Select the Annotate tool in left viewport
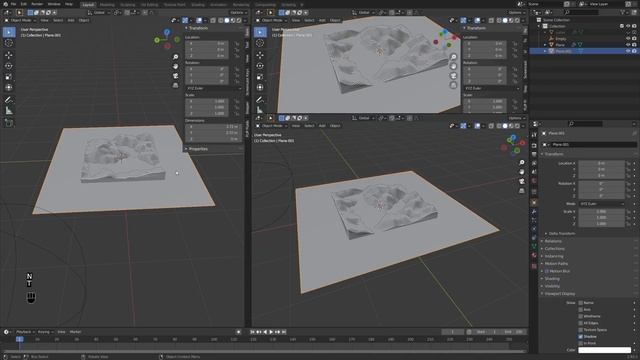 click(9, 100)
